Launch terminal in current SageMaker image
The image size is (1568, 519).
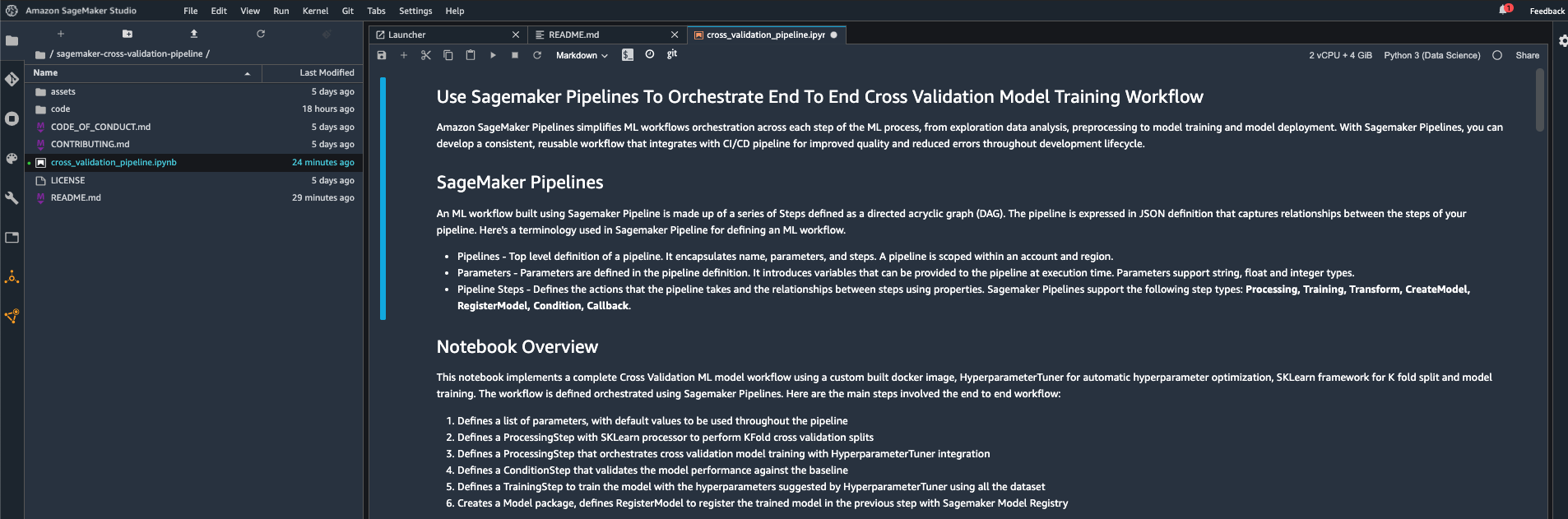pos(628,55)
